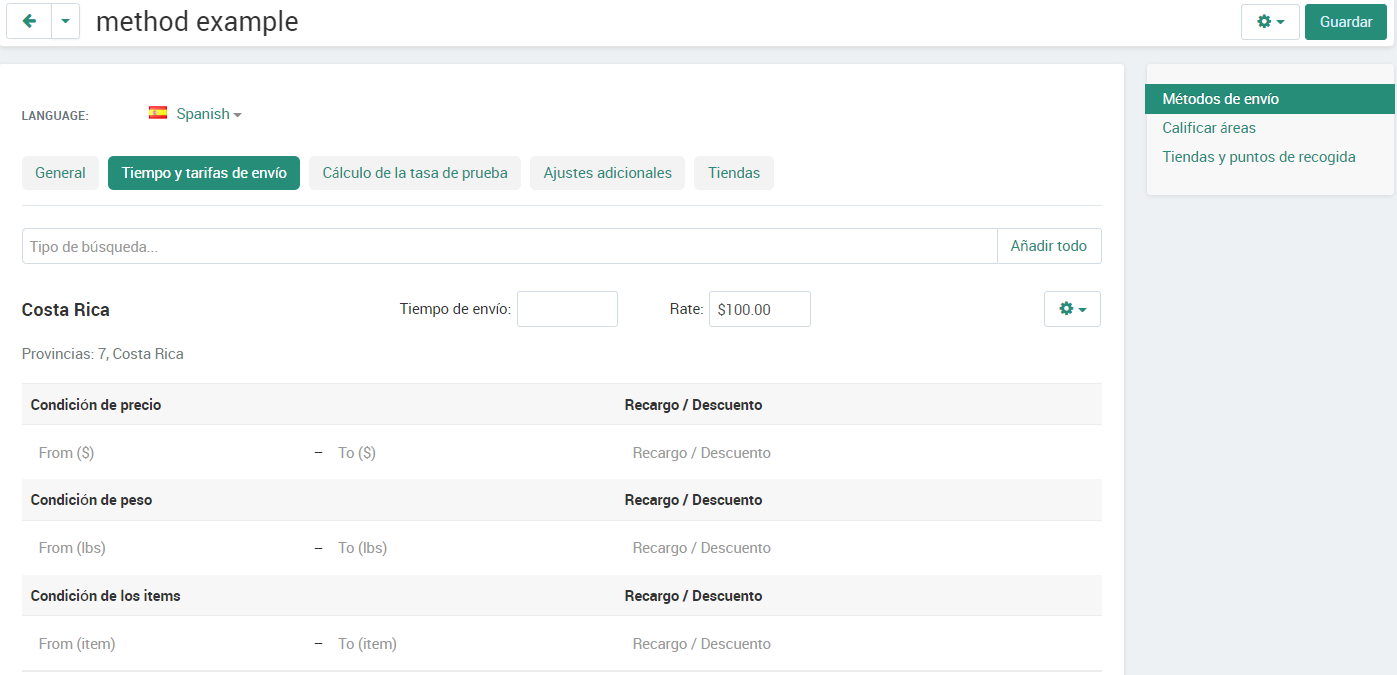The height and width of the screenshot is (675, 1397).
Task: Click the Rate field showing $100.00
Action: pyautogui.click(x=759, y=309)
